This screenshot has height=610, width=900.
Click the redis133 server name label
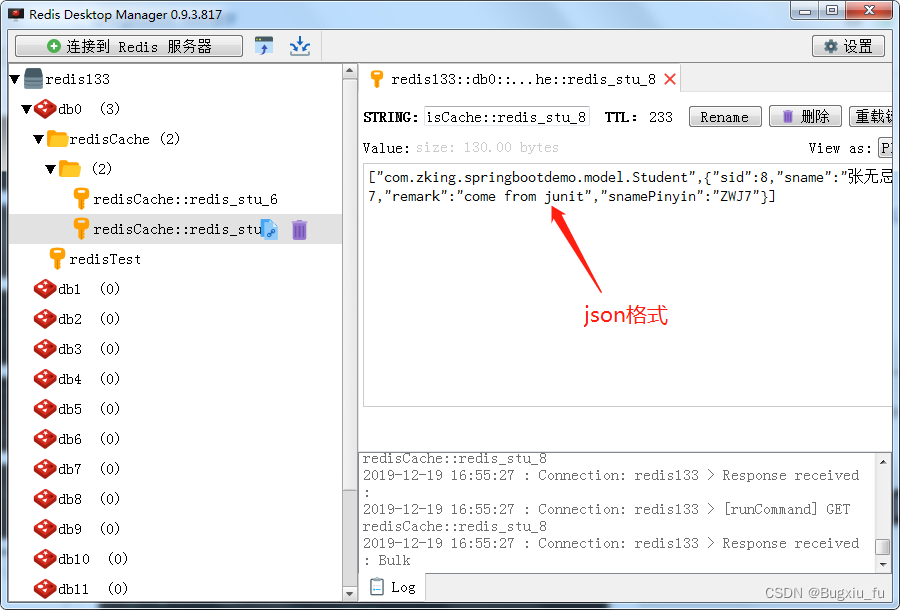77,79
